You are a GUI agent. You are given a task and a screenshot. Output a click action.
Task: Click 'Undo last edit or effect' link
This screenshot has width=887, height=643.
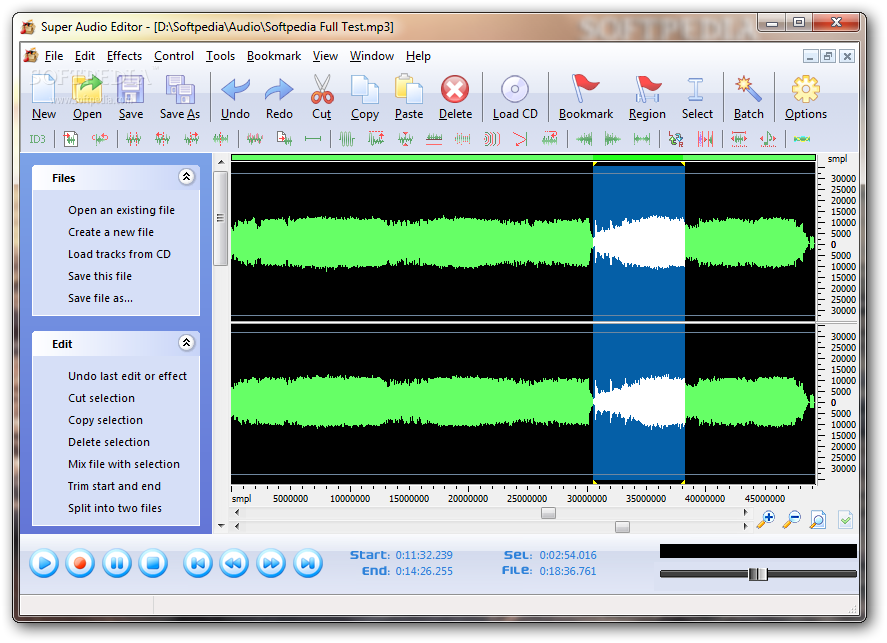pyautogui.click(x=127, y=376)
